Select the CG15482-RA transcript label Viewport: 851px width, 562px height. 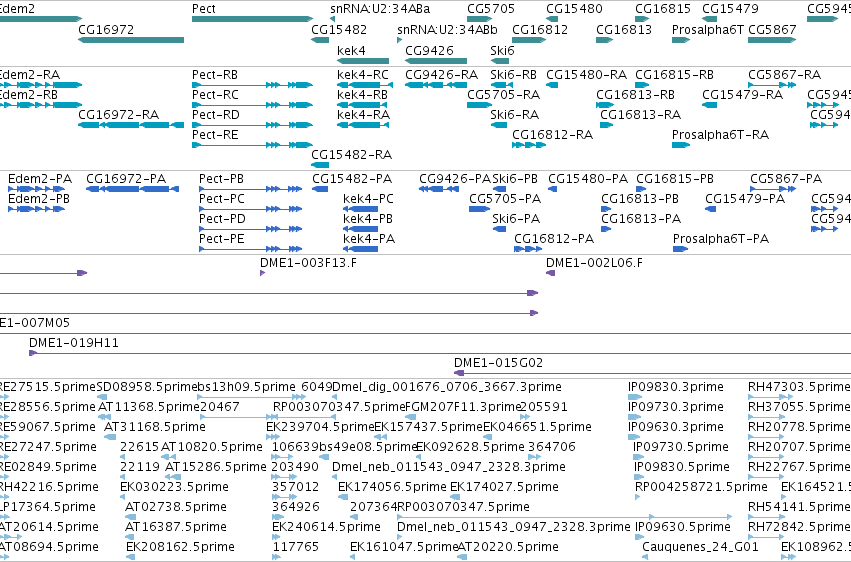[351, 155]
